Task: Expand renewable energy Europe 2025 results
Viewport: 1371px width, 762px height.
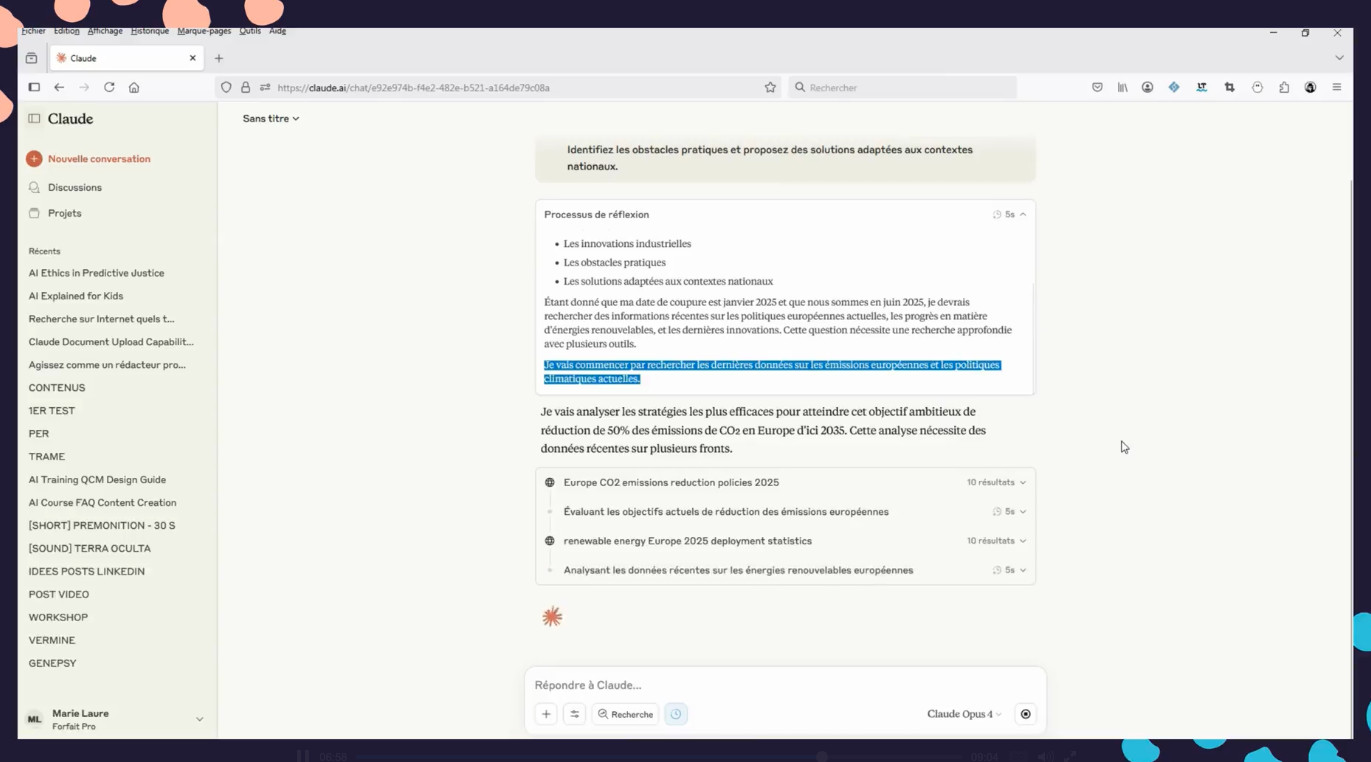Action: 785,541
